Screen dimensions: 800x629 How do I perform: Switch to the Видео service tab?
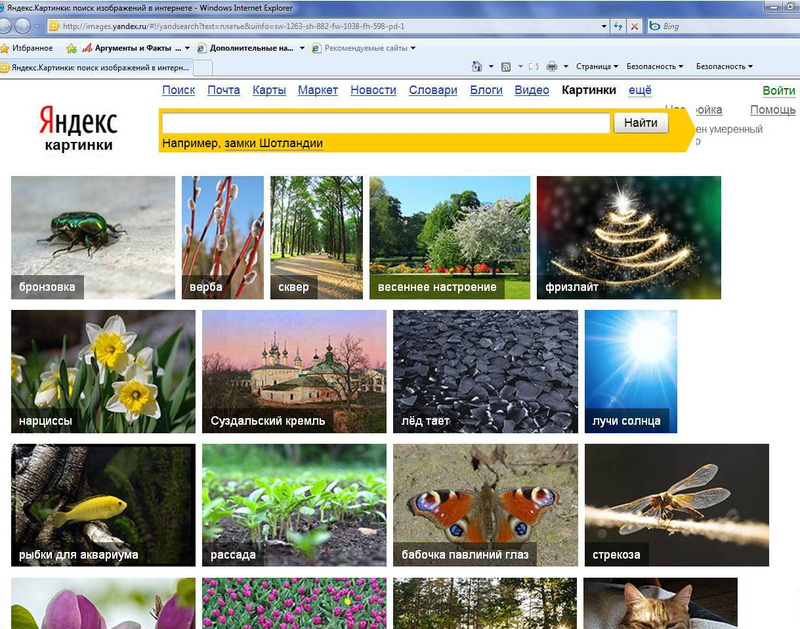coord(531,90)
